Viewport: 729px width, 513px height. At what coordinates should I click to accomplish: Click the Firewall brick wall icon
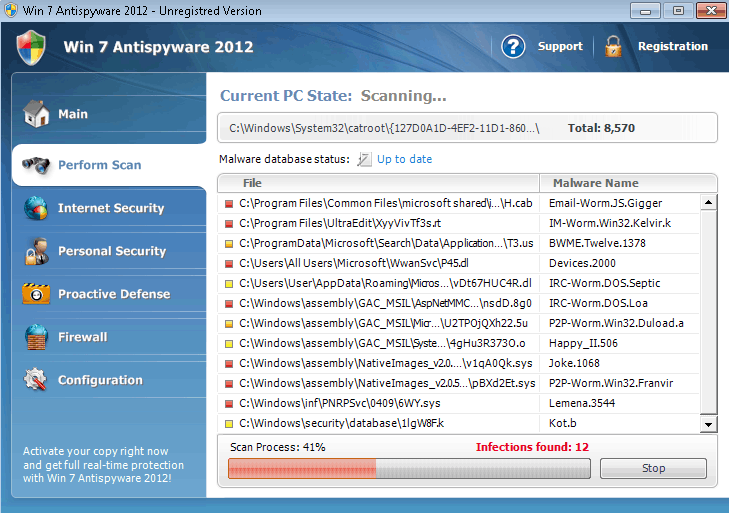(x=36, y=337)
